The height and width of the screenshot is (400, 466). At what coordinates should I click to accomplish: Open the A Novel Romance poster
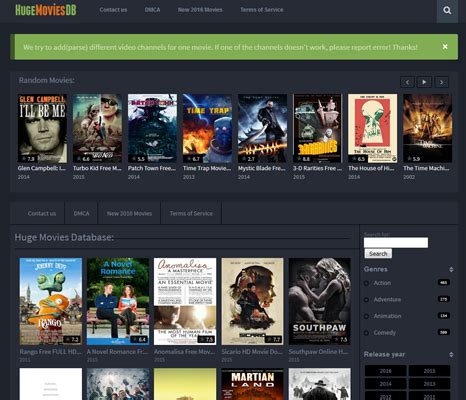118,301
